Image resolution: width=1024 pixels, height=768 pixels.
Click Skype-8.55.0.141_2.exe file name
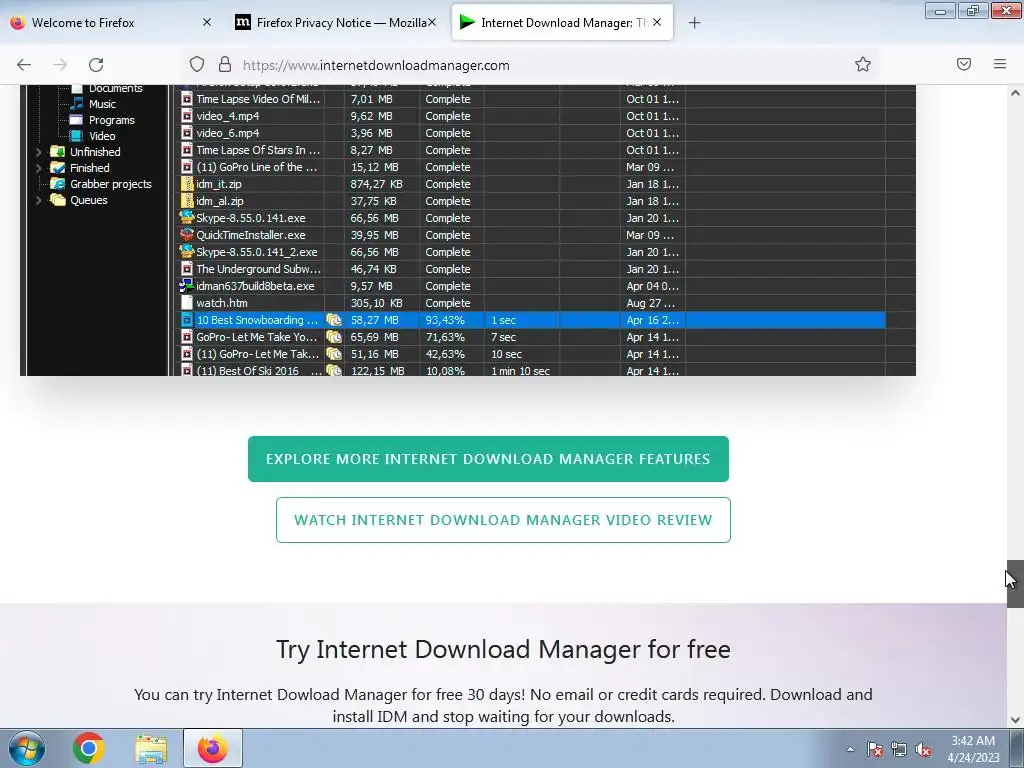coord(257,252)
